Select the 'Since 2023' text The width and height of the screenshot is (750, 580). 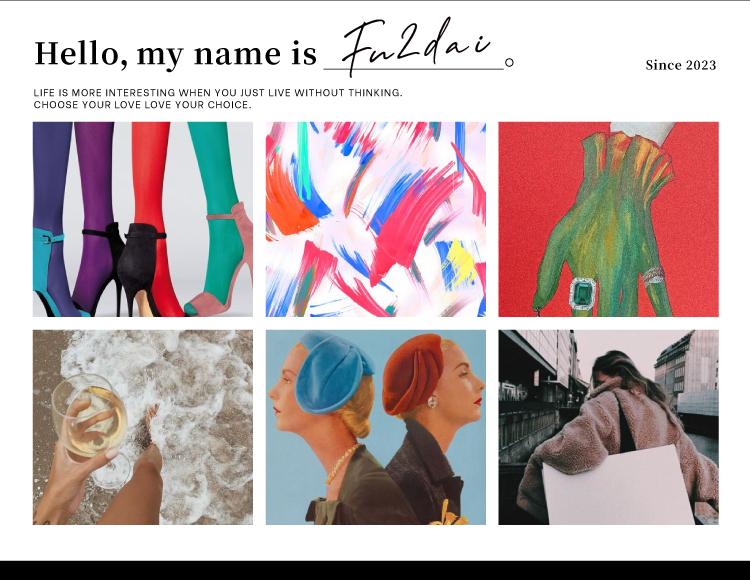click(681, 65)
